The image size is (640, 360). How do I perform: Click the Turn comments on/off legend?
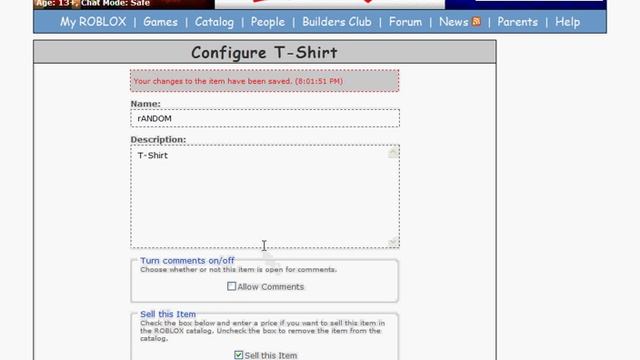point(187,260)
